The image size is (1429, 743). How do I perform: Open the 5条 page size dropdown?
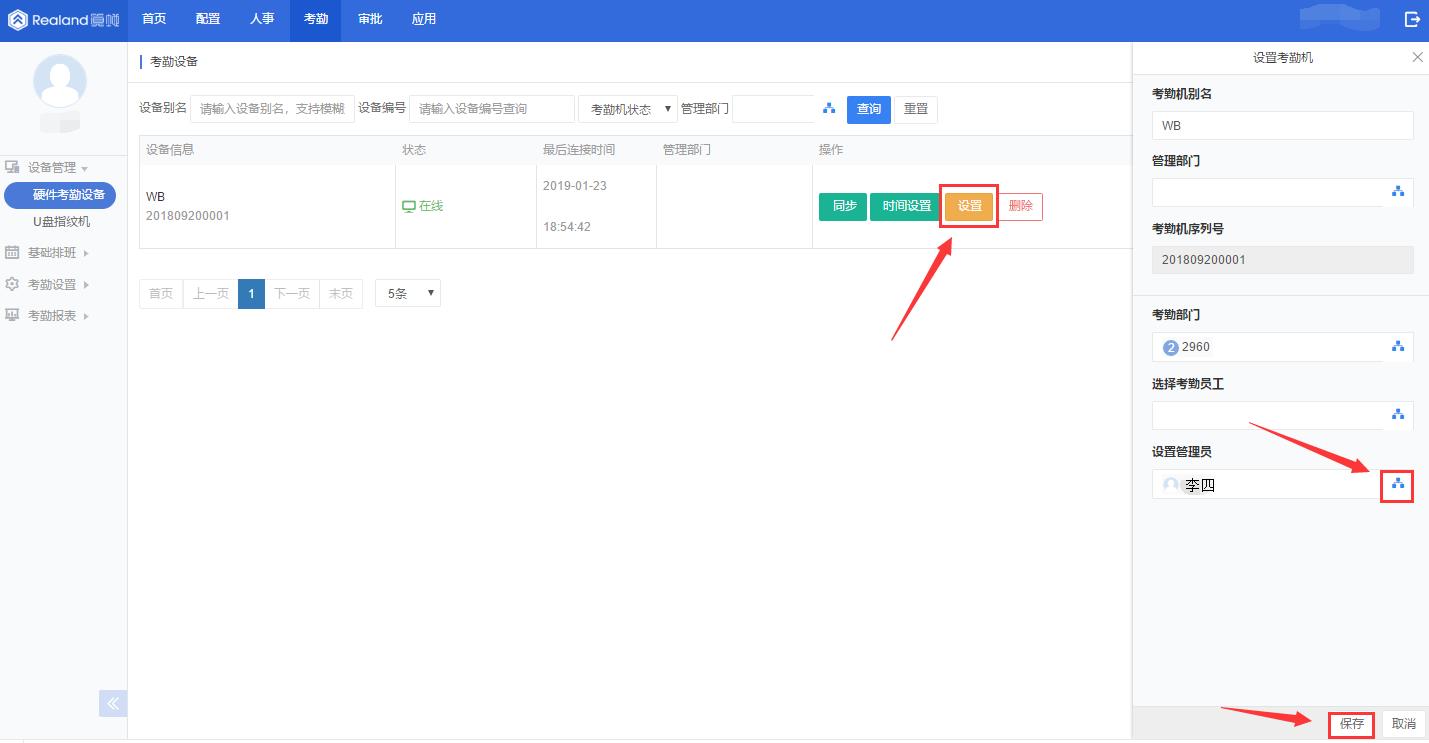(408, 293)
